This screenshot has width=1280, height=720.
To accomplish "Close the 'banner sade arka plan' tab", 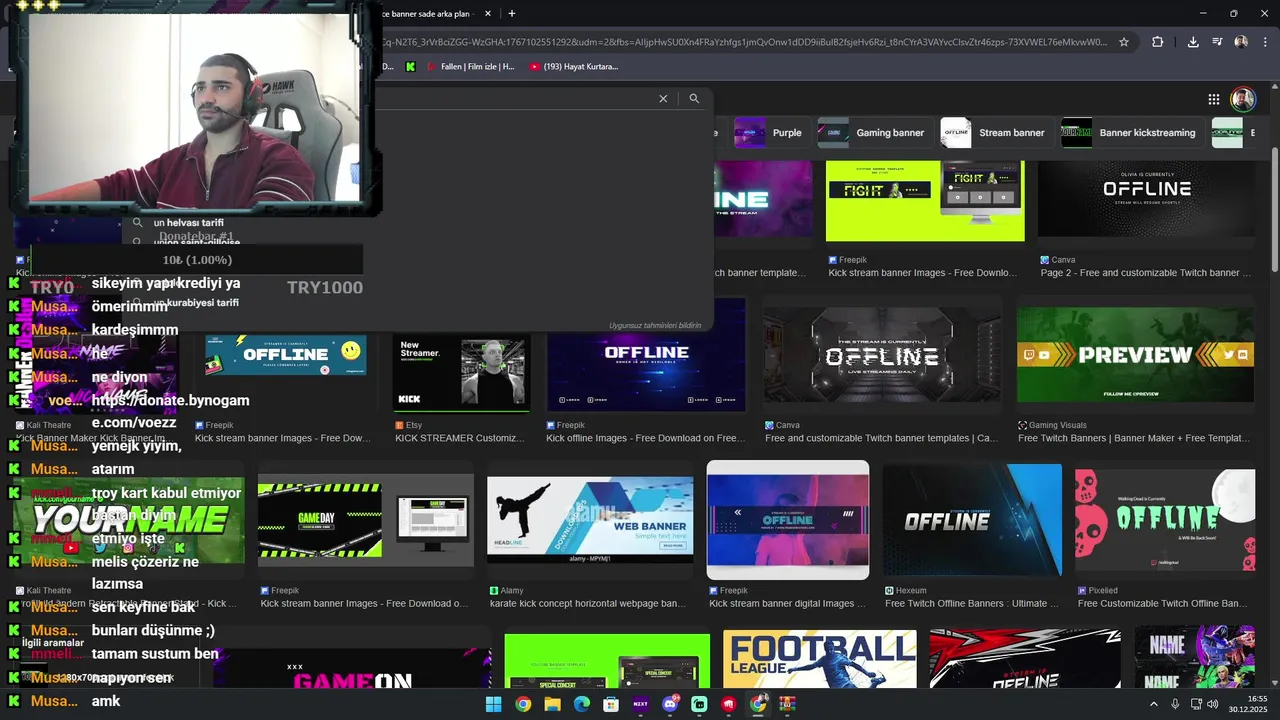I will [488, 14].
